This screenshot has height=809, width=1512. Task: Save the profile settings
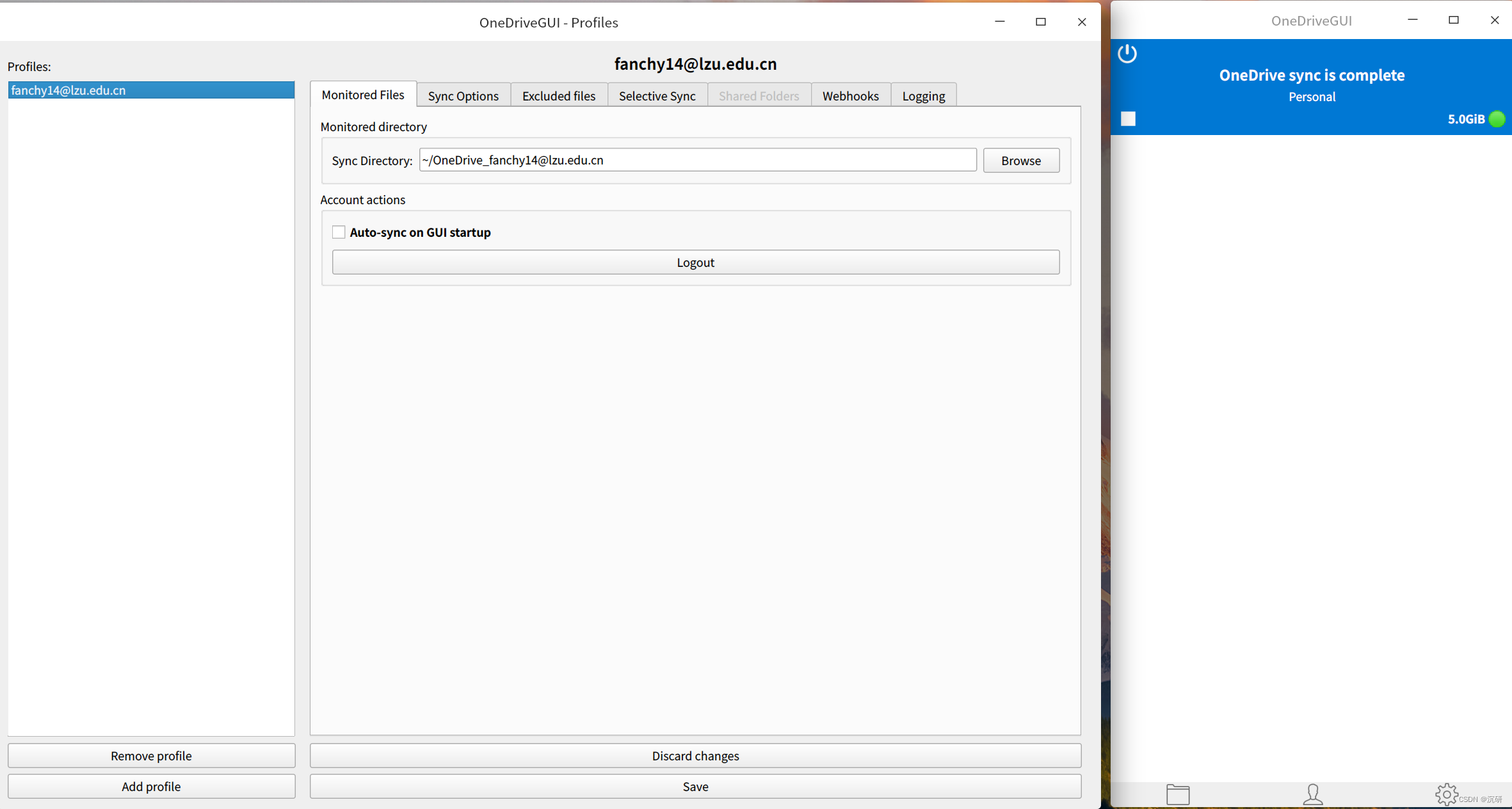pyautogui.click(x=696, y=787)
